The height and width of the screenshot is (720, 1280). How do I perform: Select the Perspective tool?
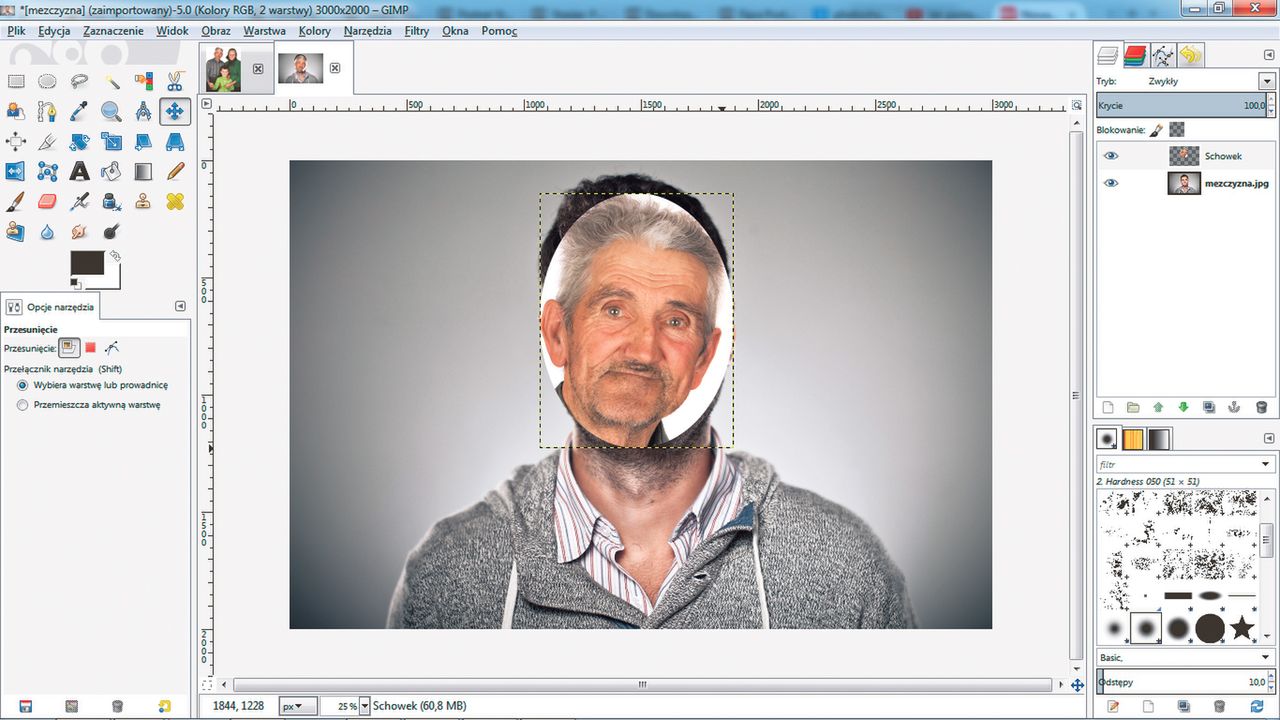(175, 141)
